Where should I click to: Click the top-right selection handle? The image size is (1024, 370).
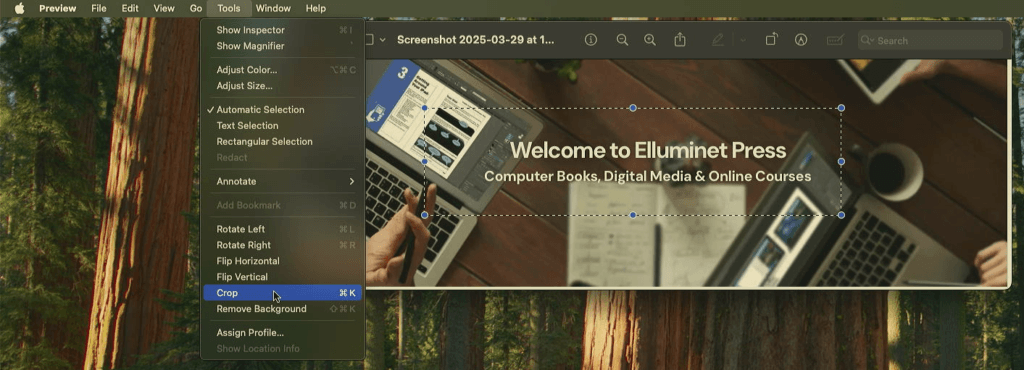pos(841,108)
